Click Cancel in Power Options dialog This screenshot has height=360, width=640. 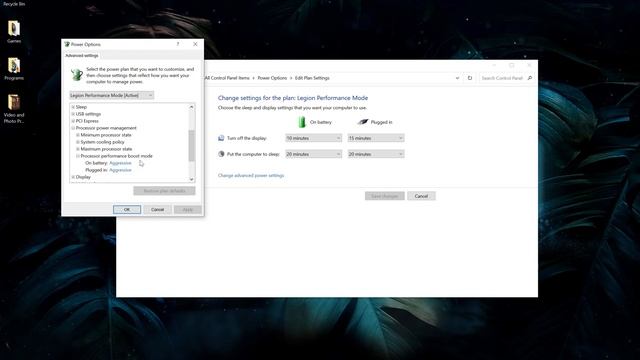(x=157, y=209)
